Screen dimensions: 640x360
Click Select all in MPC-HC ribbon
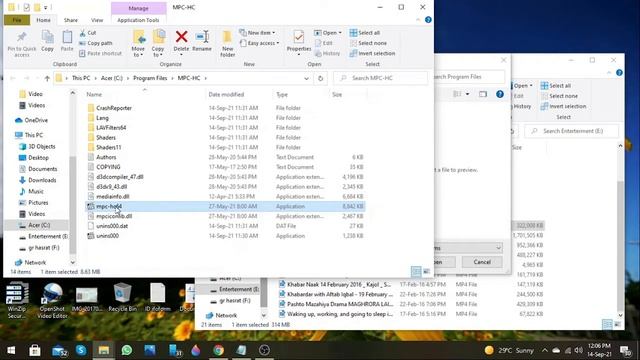coord(365,33)
